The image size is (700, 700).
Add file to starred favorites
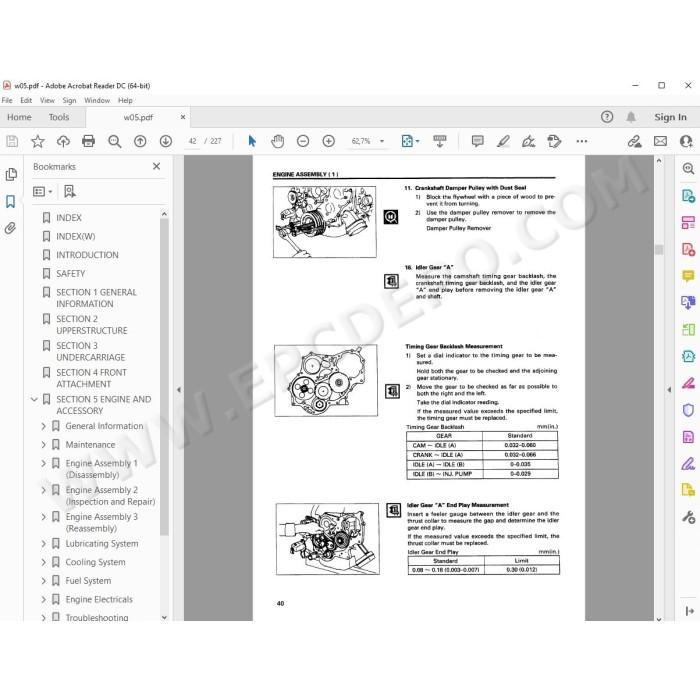click(x=38, y=142)
